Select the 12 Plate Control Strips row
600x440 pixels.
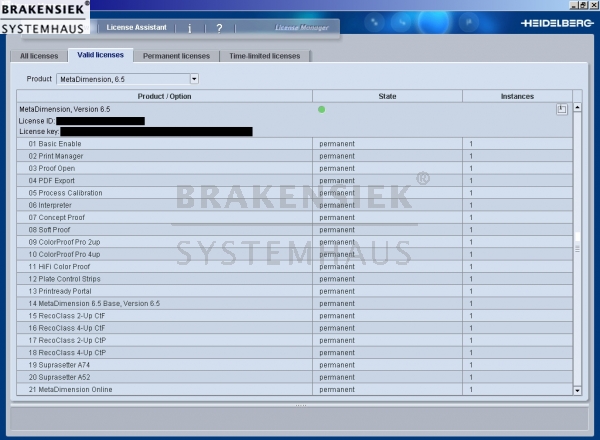pyautogui.click(x=295, y=279)
